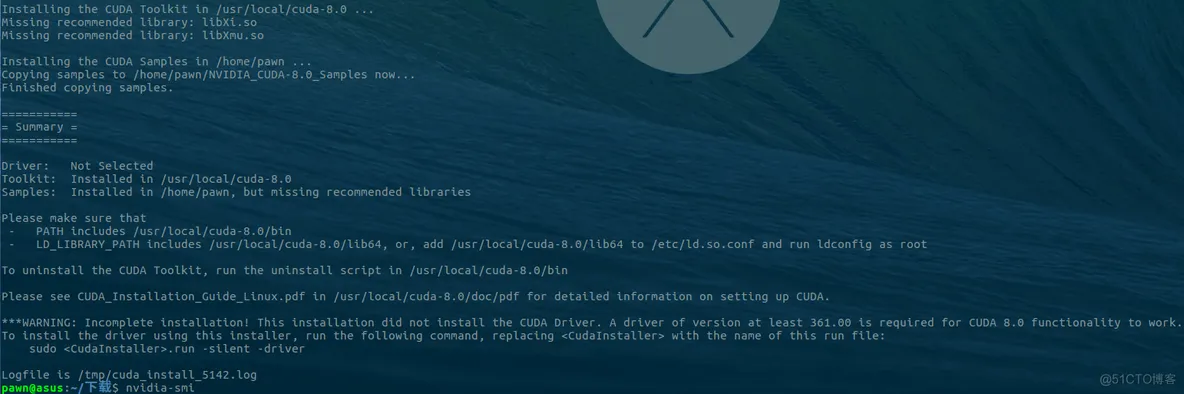Click the 'PATH includes /usr/local/cuda-8.0/bin' line

click(x=150, y=231)
